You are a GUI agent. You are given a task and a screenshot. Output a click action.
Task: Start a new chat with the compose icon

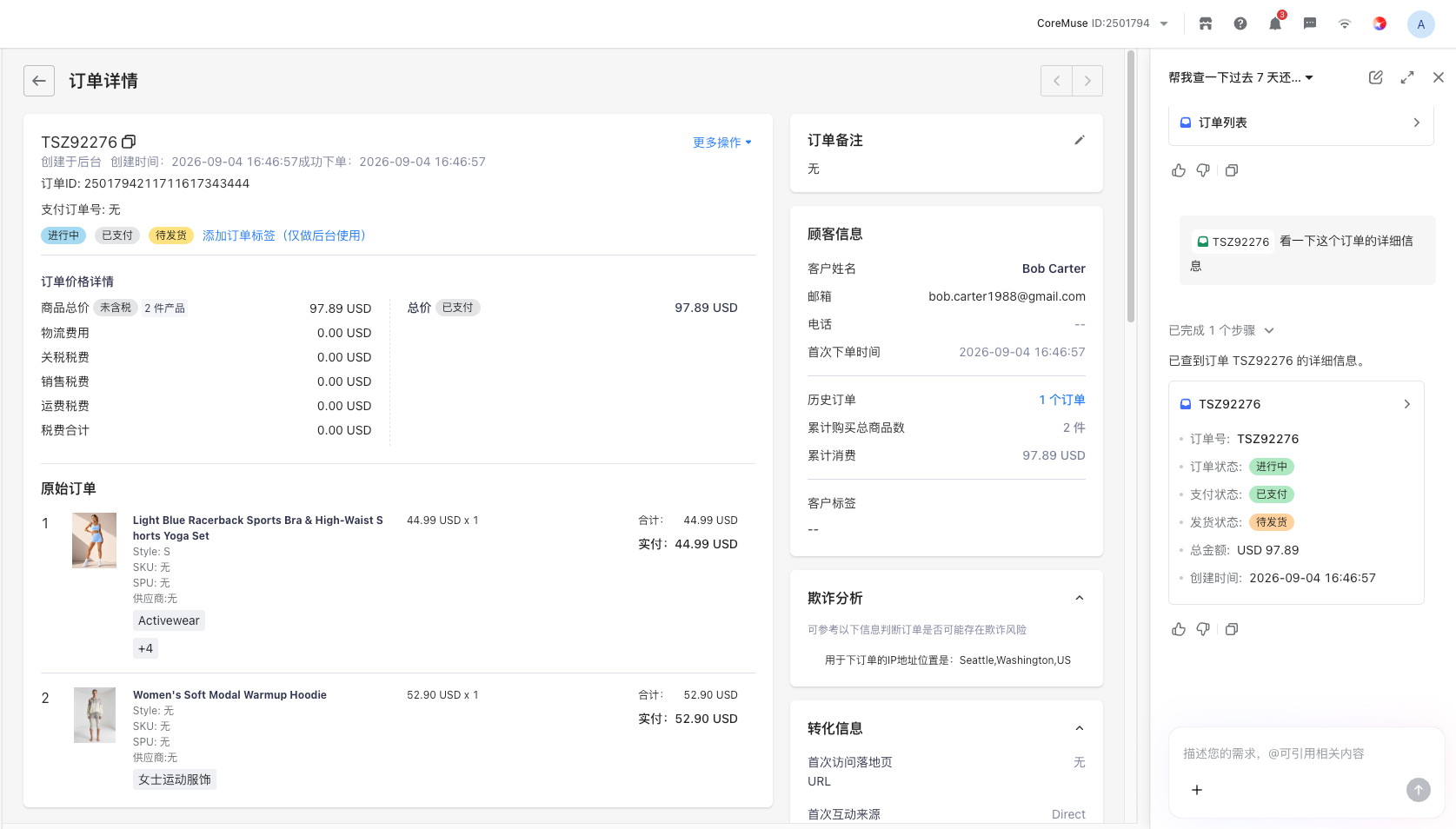pos(1375,77)
